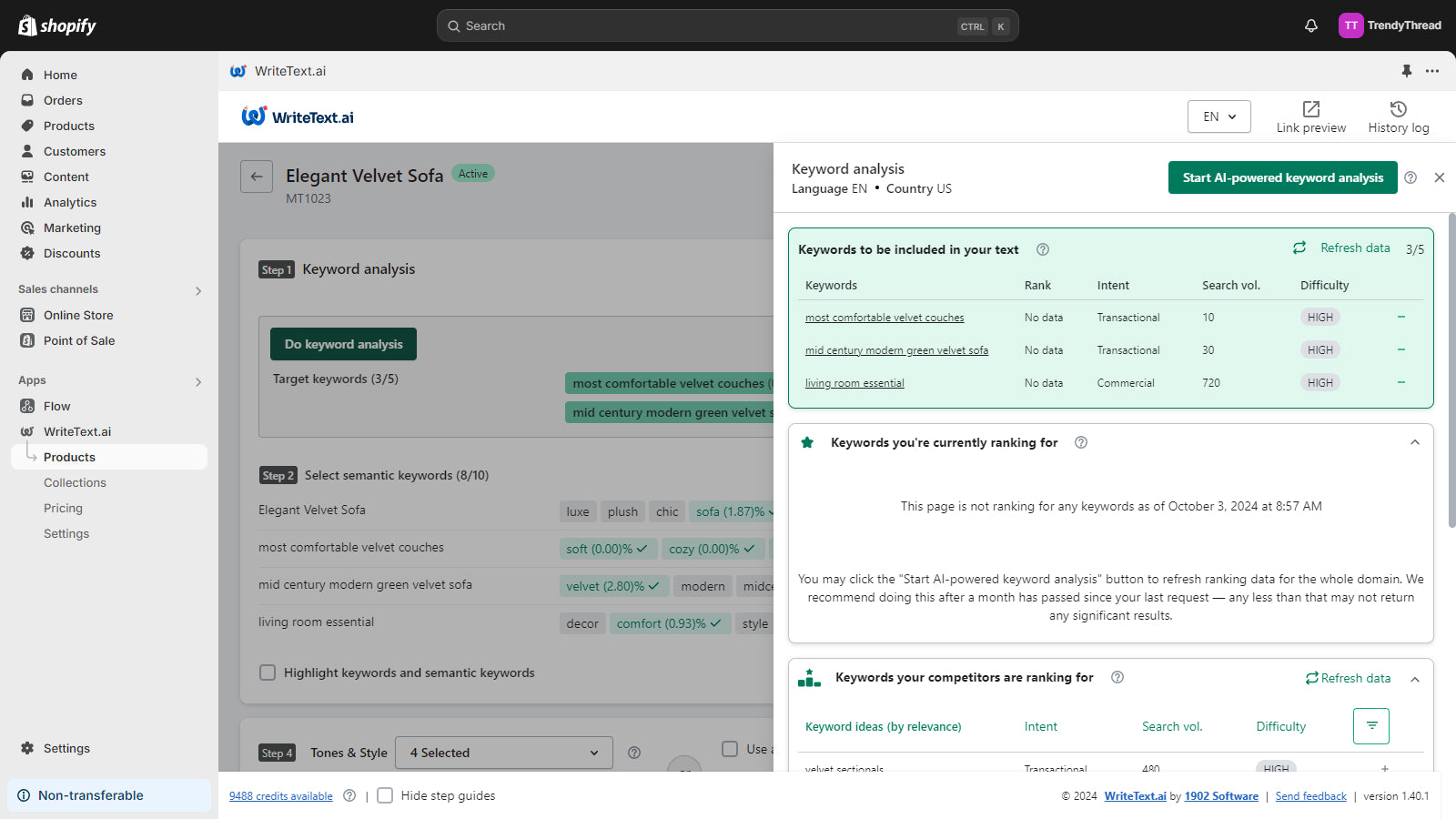Toggle Hide step guides checkbox
This screenshot has width=1456, height=819.
pos(385,795)
